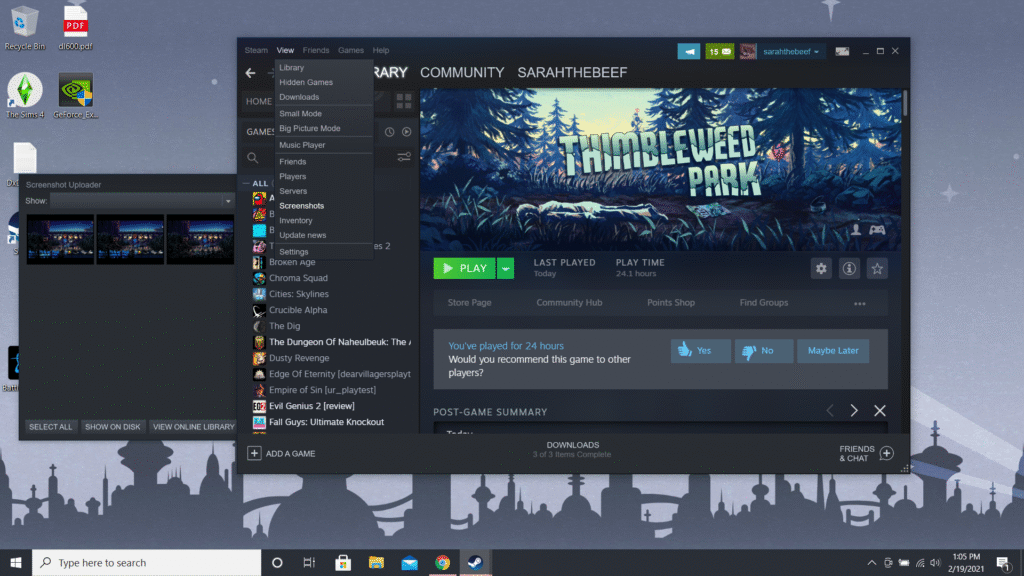This screenshot has width=1024, height=576.
Task: Add game to favorites with star icon
Action: point(877,268)
